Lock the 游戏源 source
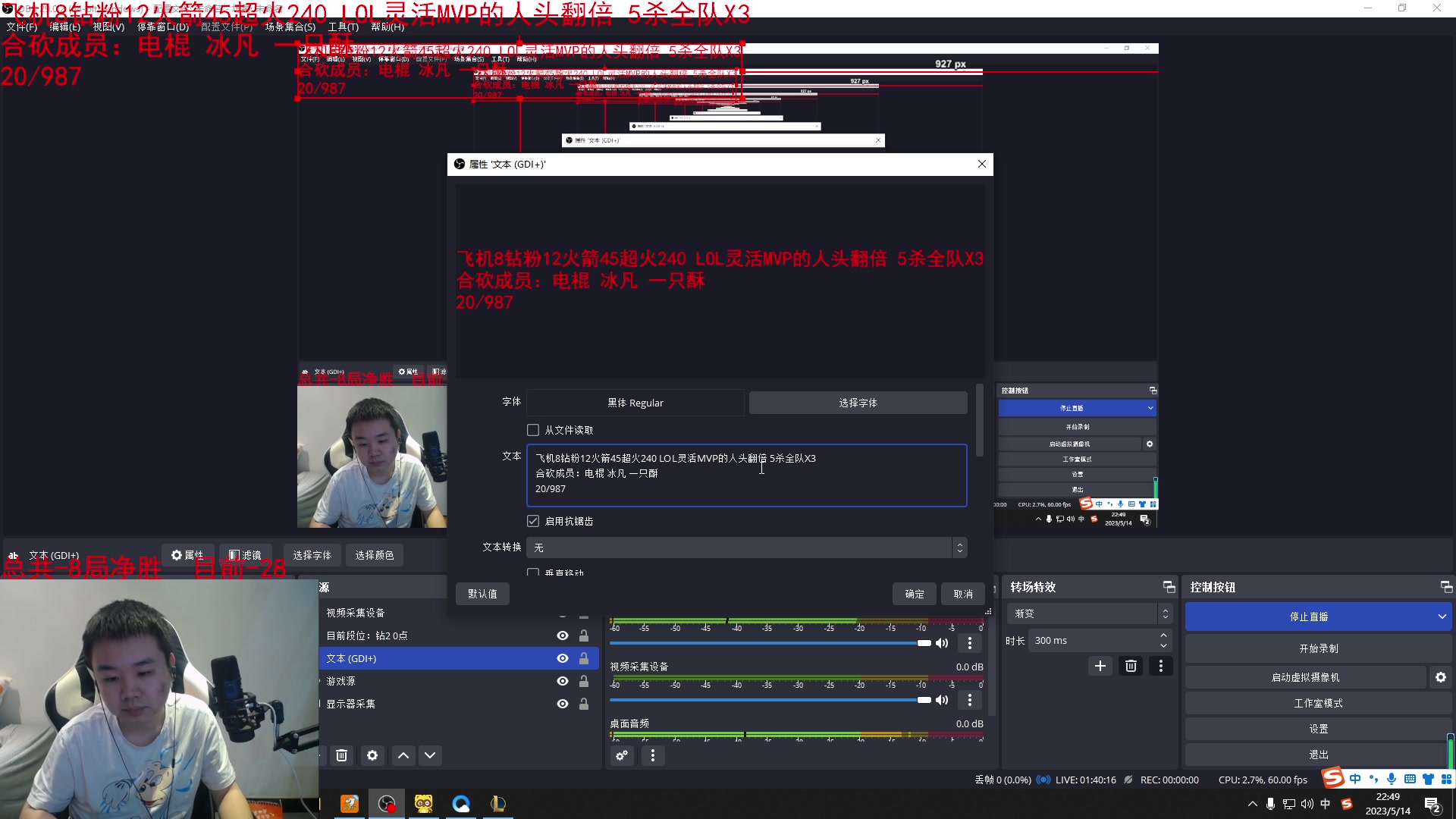 584,681
